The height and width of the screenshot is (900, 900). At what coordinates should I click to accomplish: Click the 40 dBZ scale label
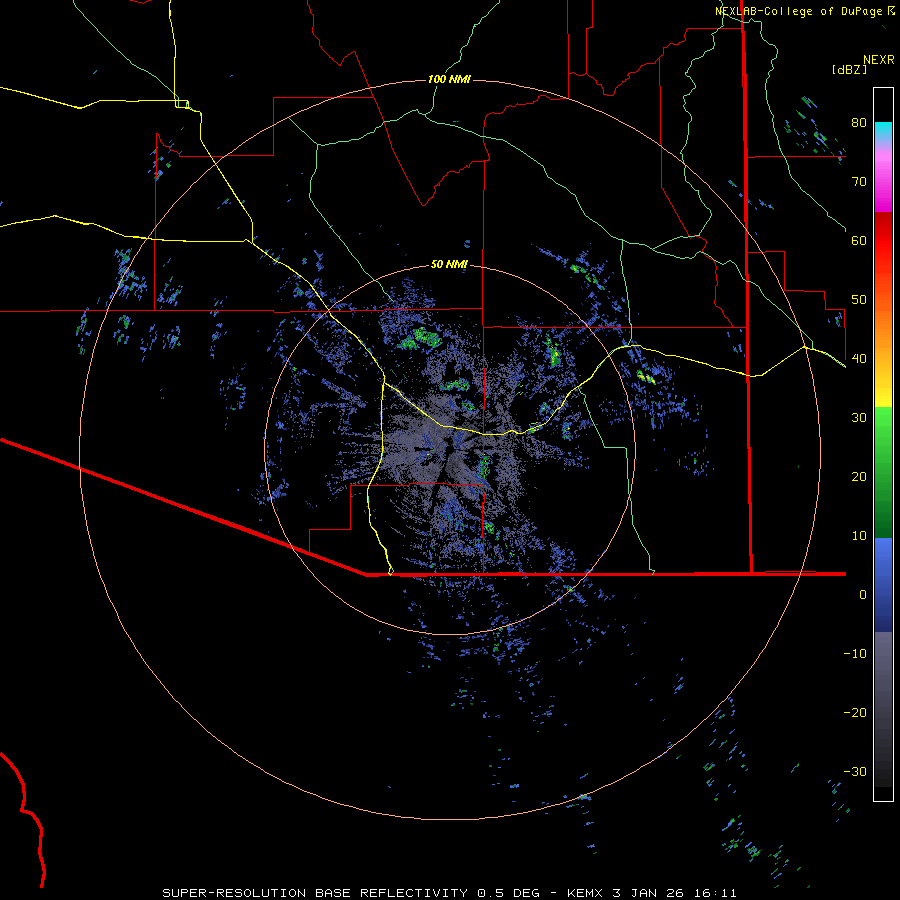(859, 359)
